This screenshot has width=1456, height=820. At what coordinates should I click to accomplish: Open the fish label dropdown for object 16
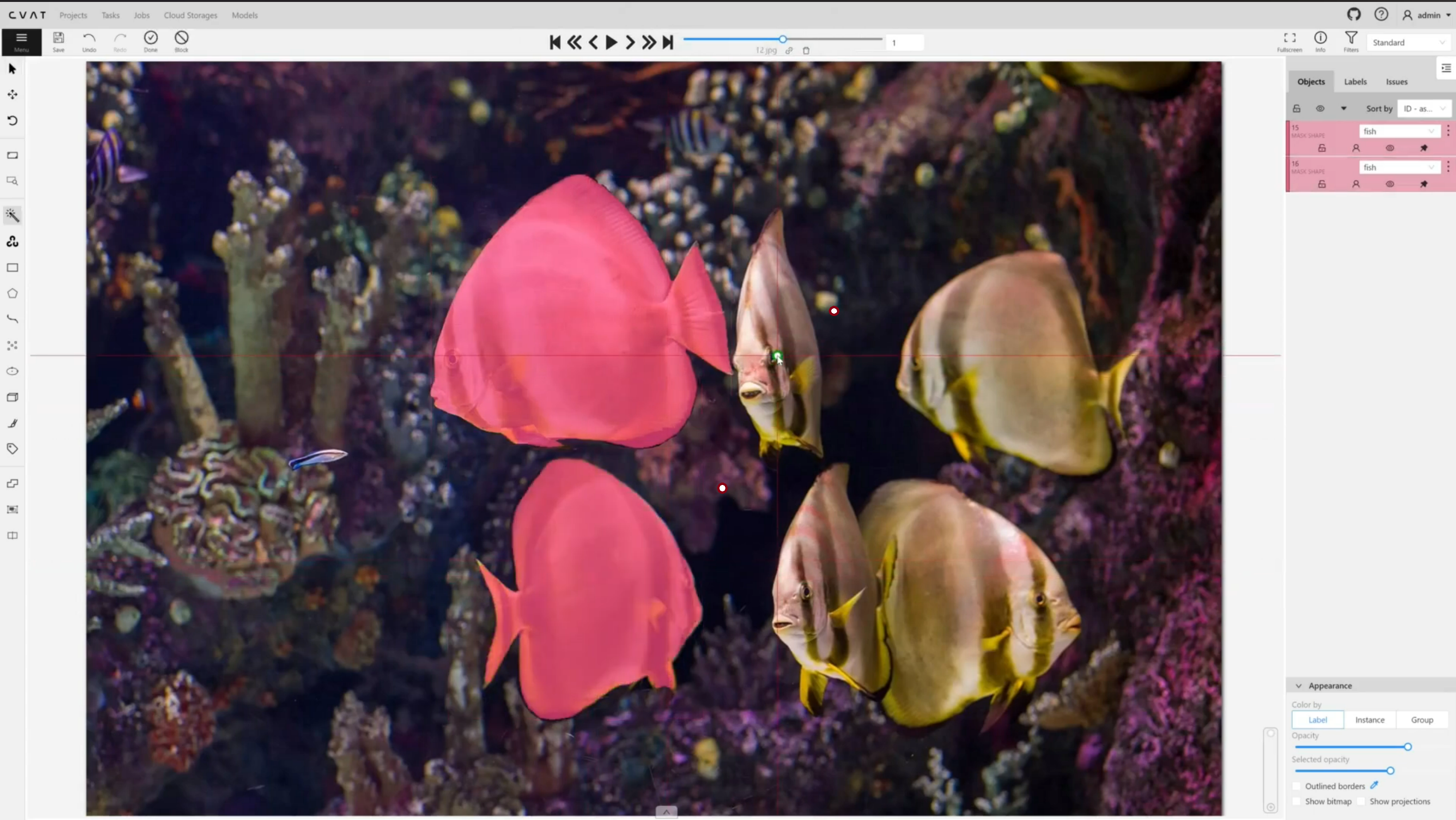click(x=1398, y=167)
